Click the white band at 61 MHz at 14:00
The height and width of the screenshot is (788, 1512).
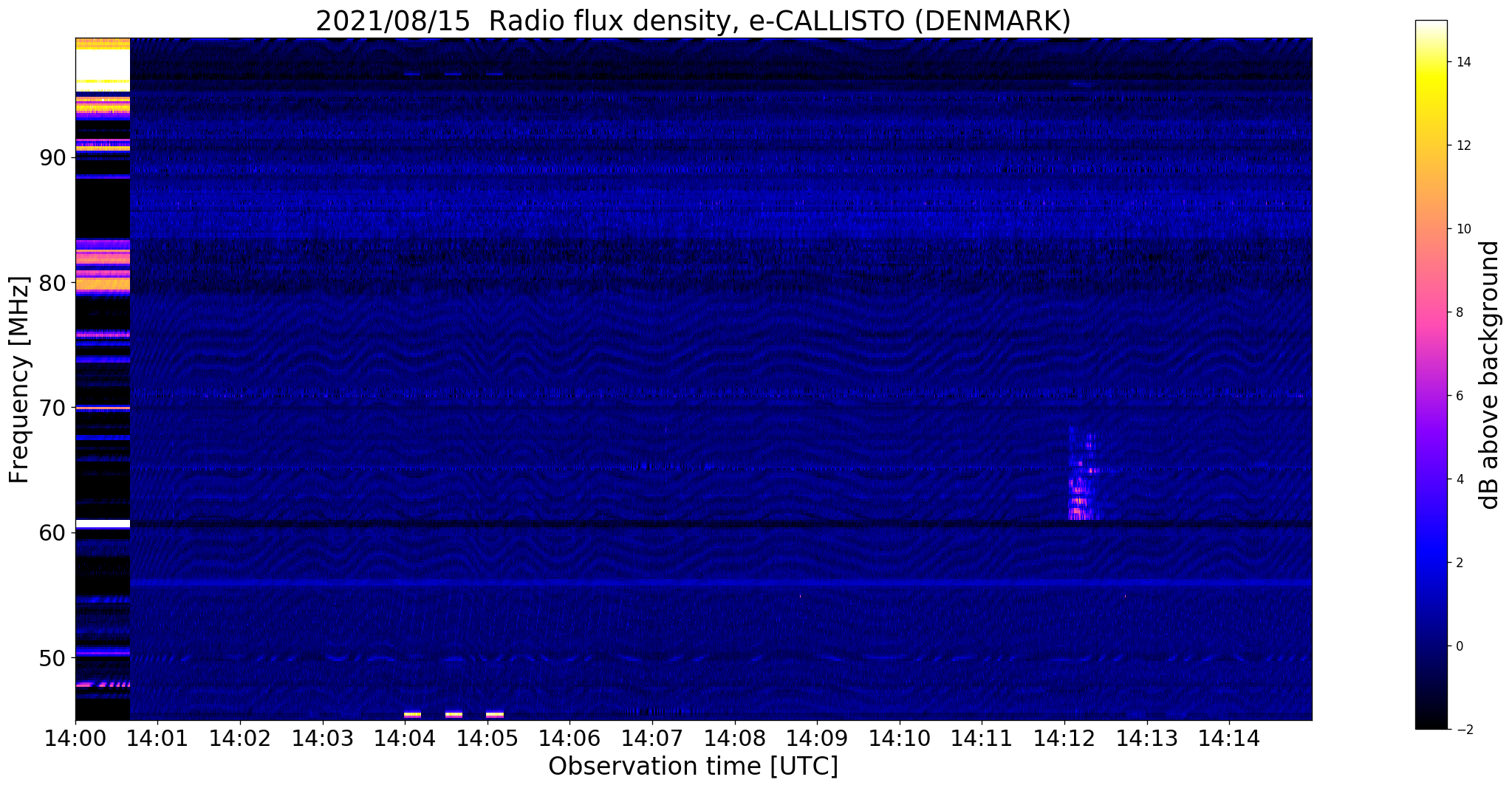[x=103, y=524]
